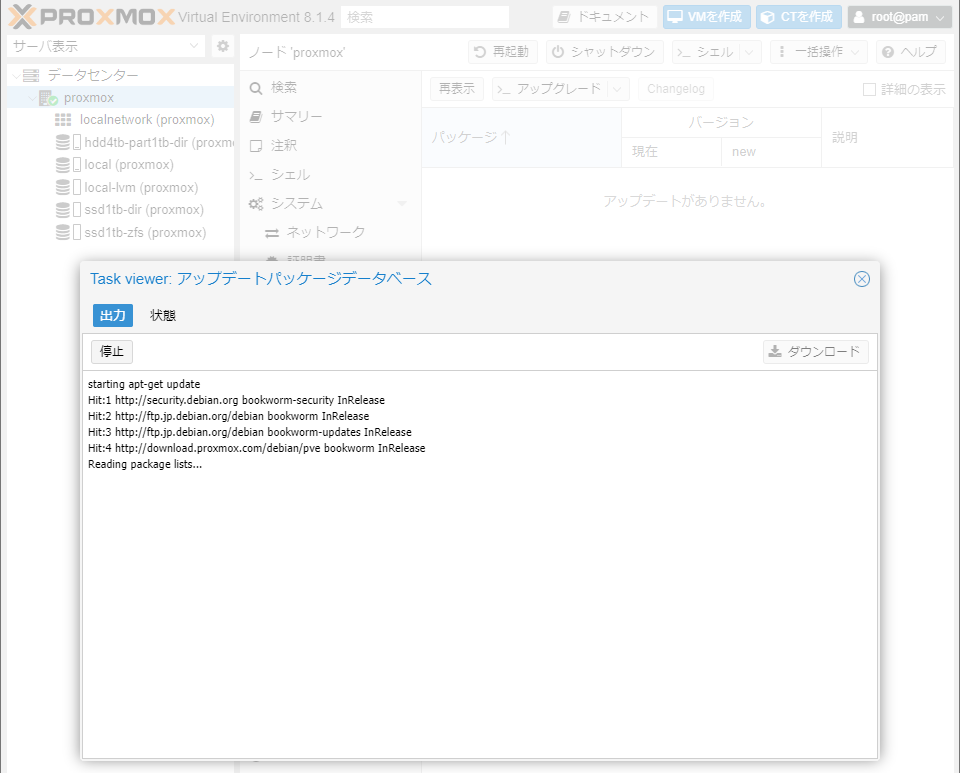Image resolution: width=960 pixels, height=773 pixels.
Task: Click the 'Reading package lists...' log line
Action: pyautogui.click(x=145, y=465)
